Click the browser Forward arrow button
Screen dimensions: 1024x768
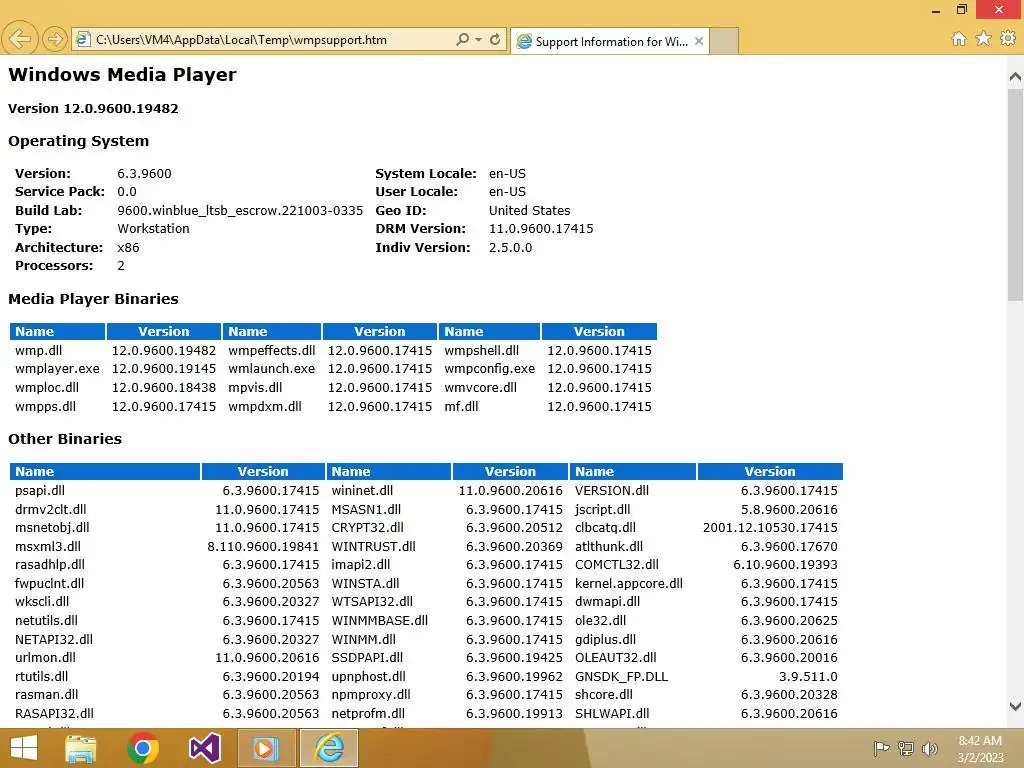click(55, 39)
